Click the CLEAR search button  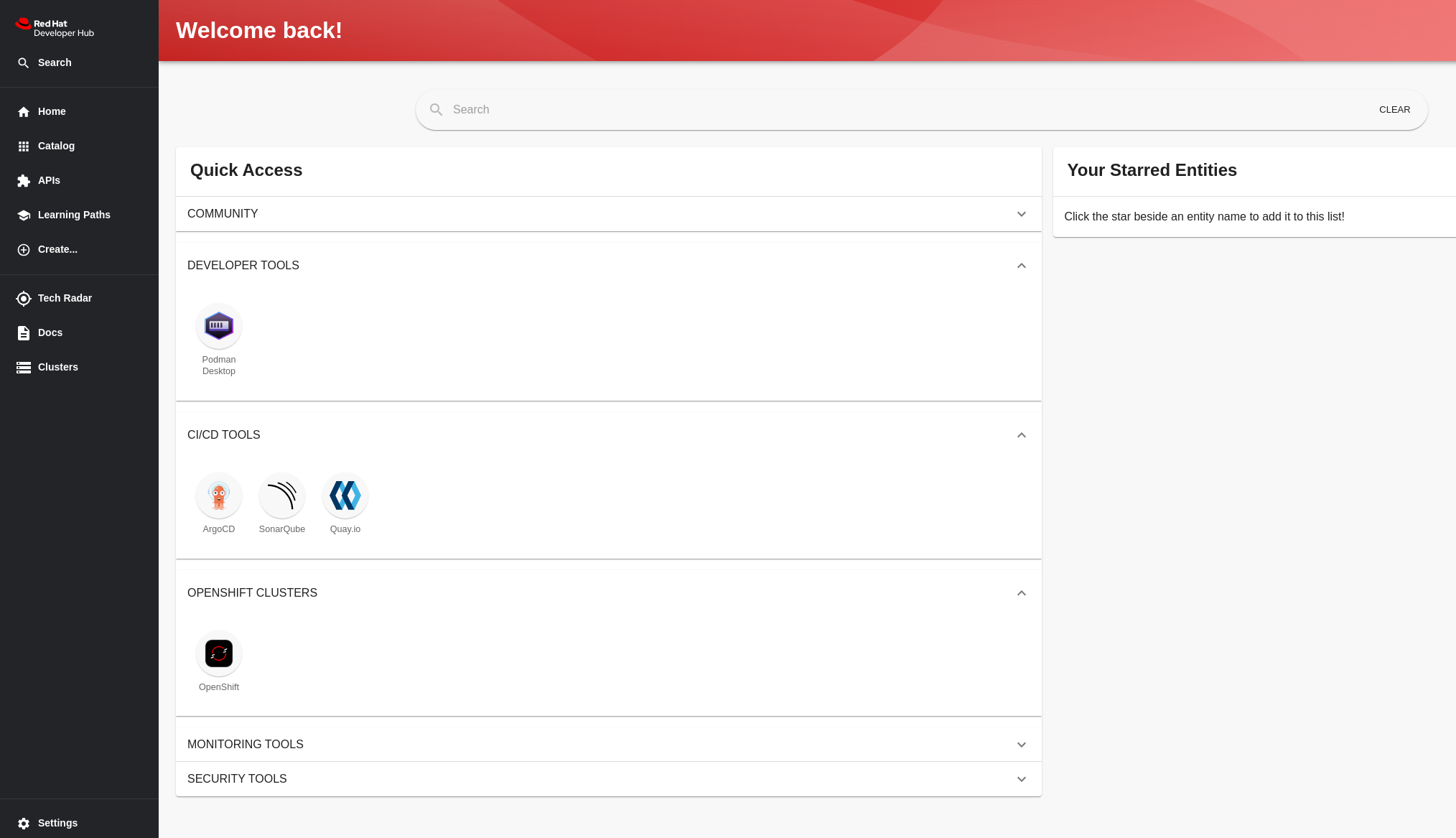click(x=1395, y=109)
